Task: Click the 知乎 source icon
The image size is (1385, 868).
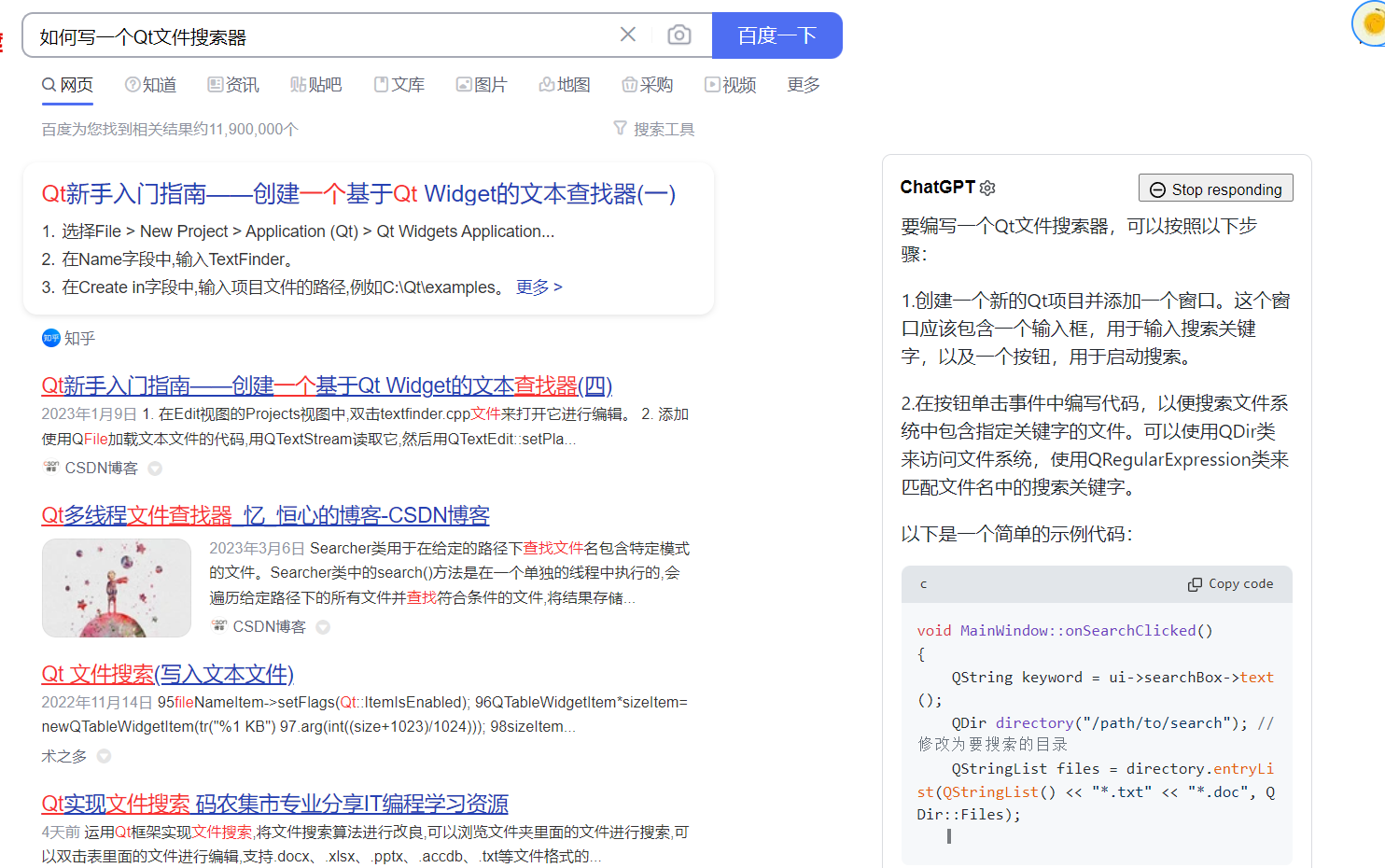Action: (51, 338)
